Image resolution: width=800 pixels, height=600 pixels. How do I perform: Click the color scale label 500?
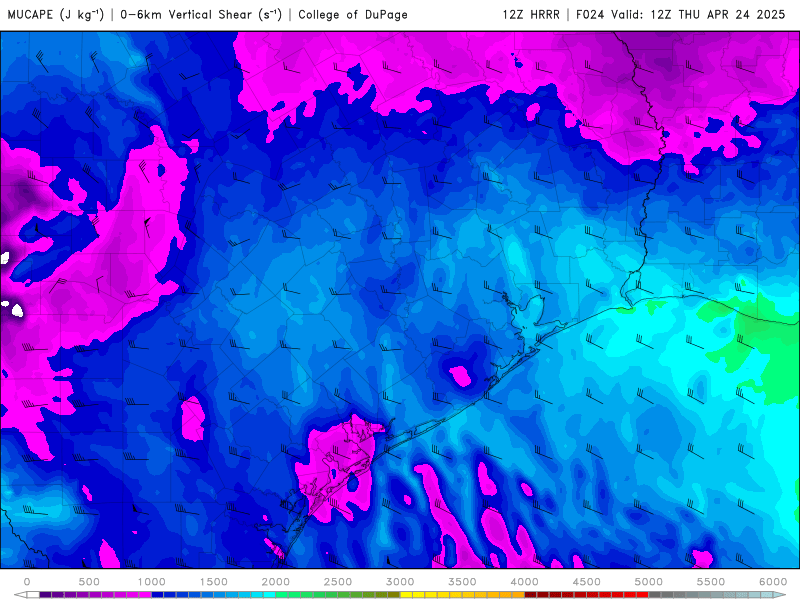click(89, 582)
